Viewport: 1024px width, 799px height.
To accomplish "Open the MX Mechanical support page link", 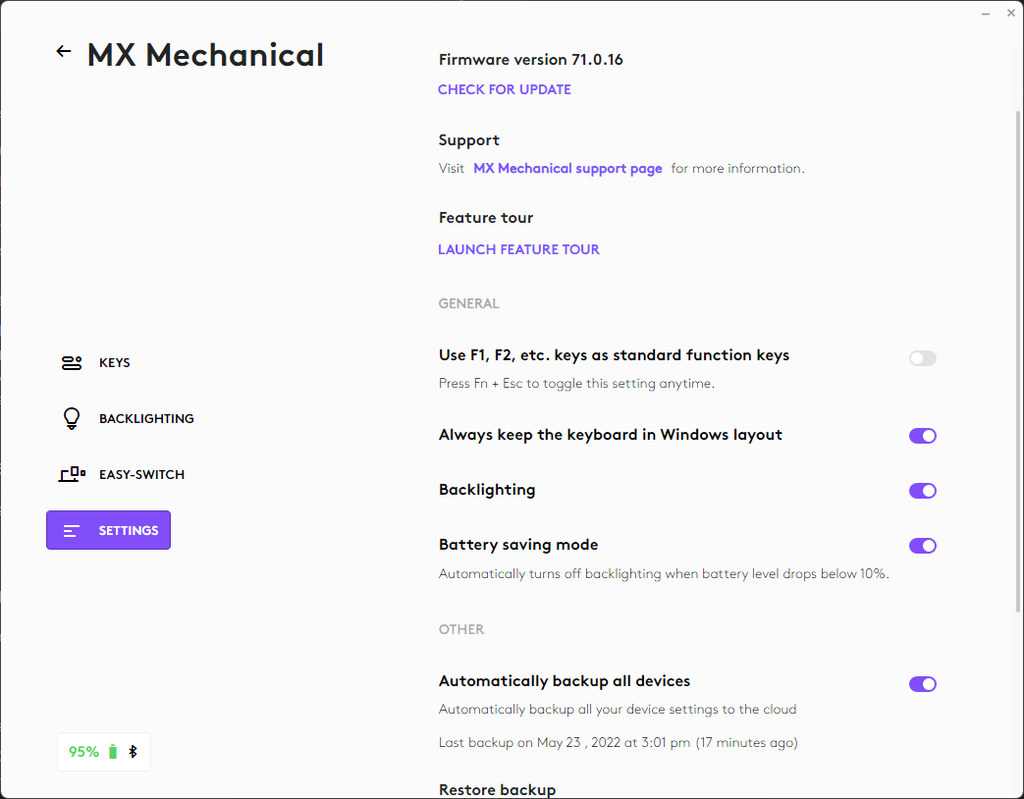I will 567,169.
